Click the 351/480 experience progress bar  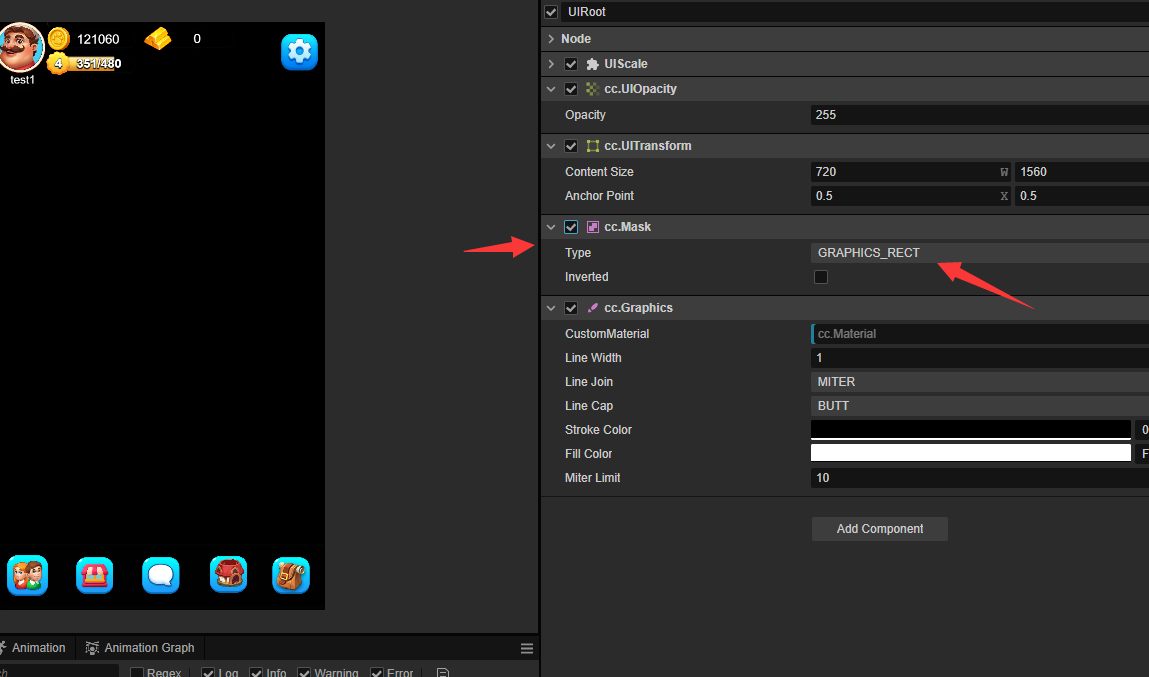pos(94,64)
